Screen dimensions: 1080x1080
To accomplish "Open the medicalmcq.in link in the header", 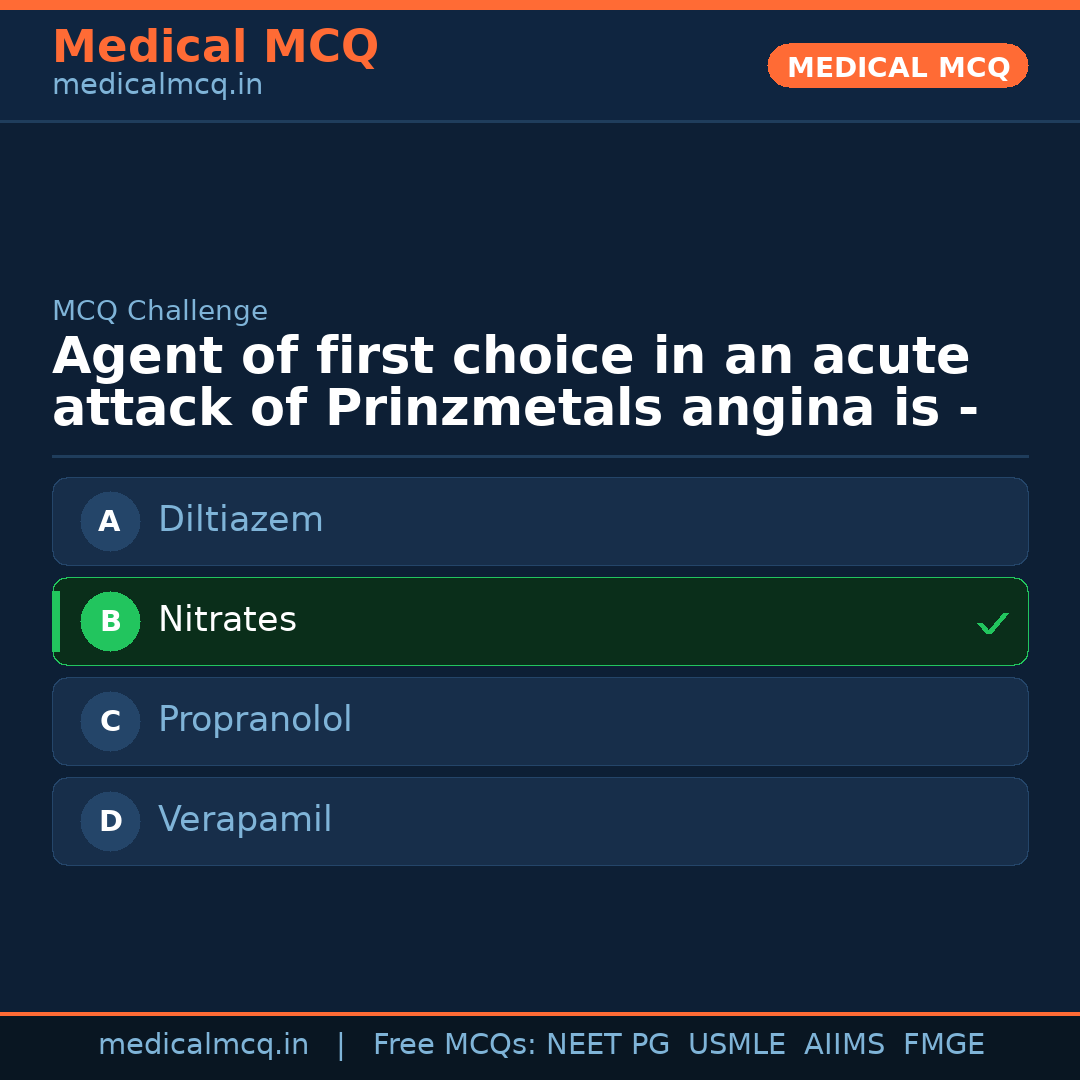I will (x=156, y=84).
